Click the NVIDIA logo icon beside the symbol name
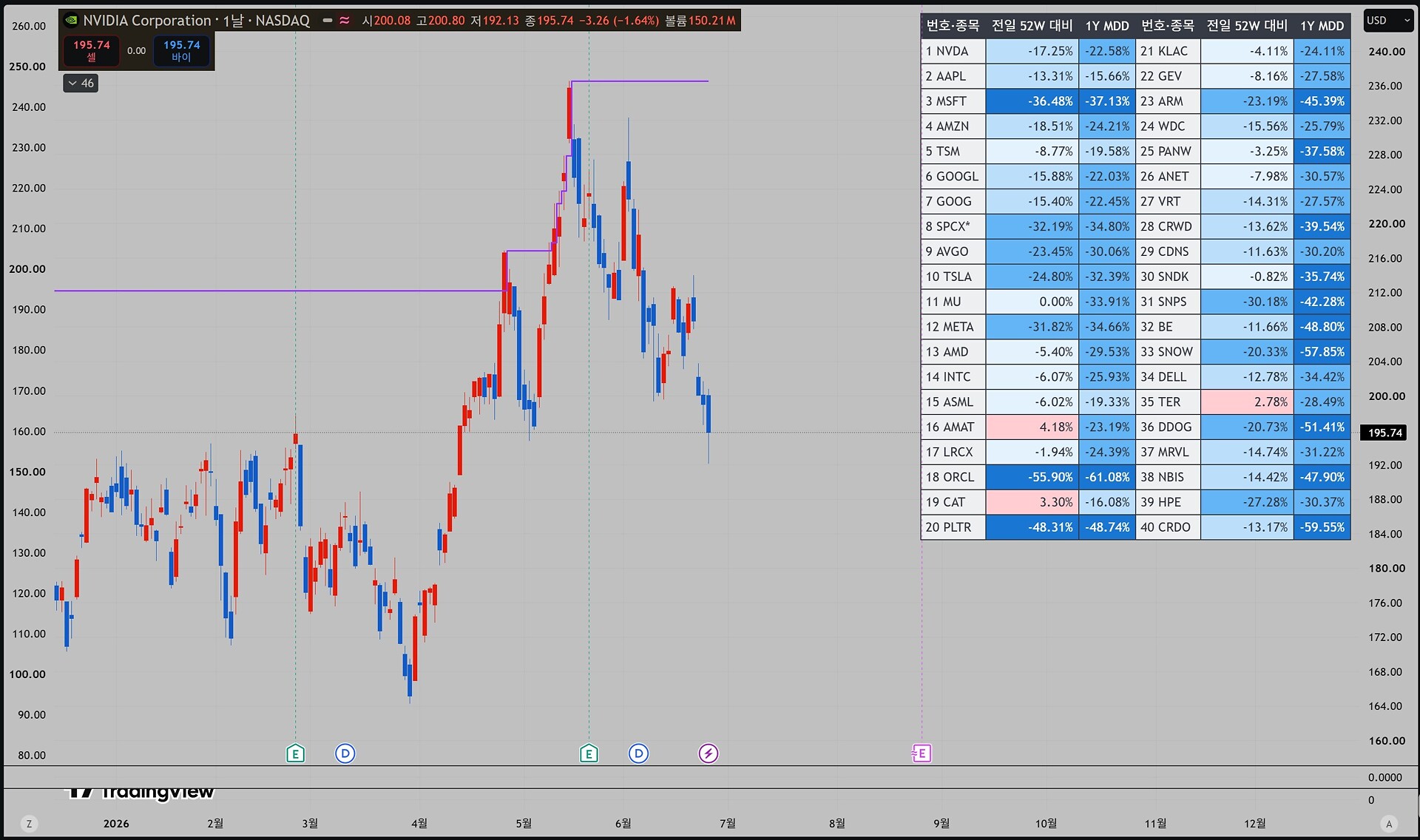Viewport: 1420px width, 840px height. (71, 21)
